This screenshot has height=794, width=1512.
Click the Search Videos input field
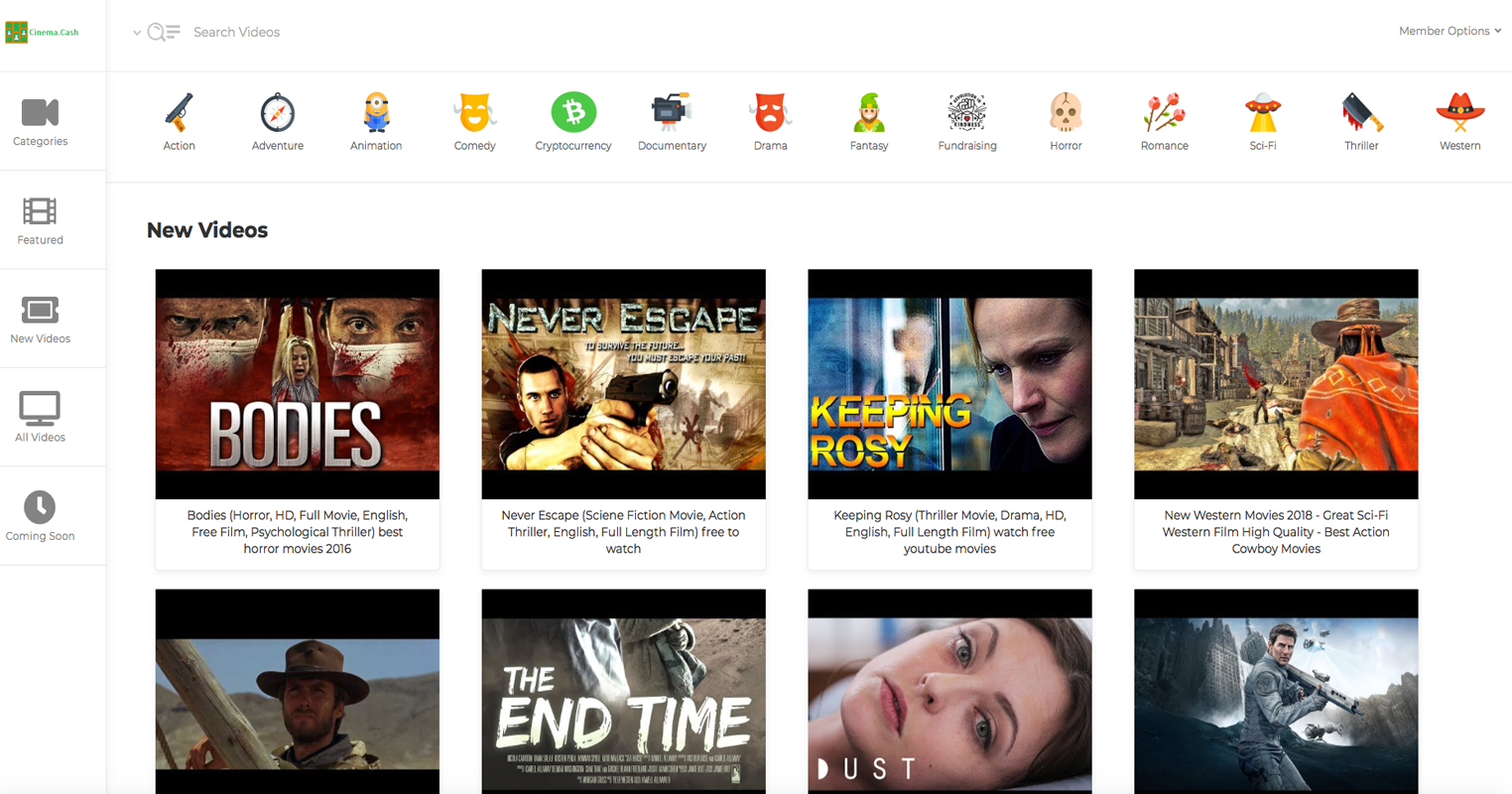point(397,33)
